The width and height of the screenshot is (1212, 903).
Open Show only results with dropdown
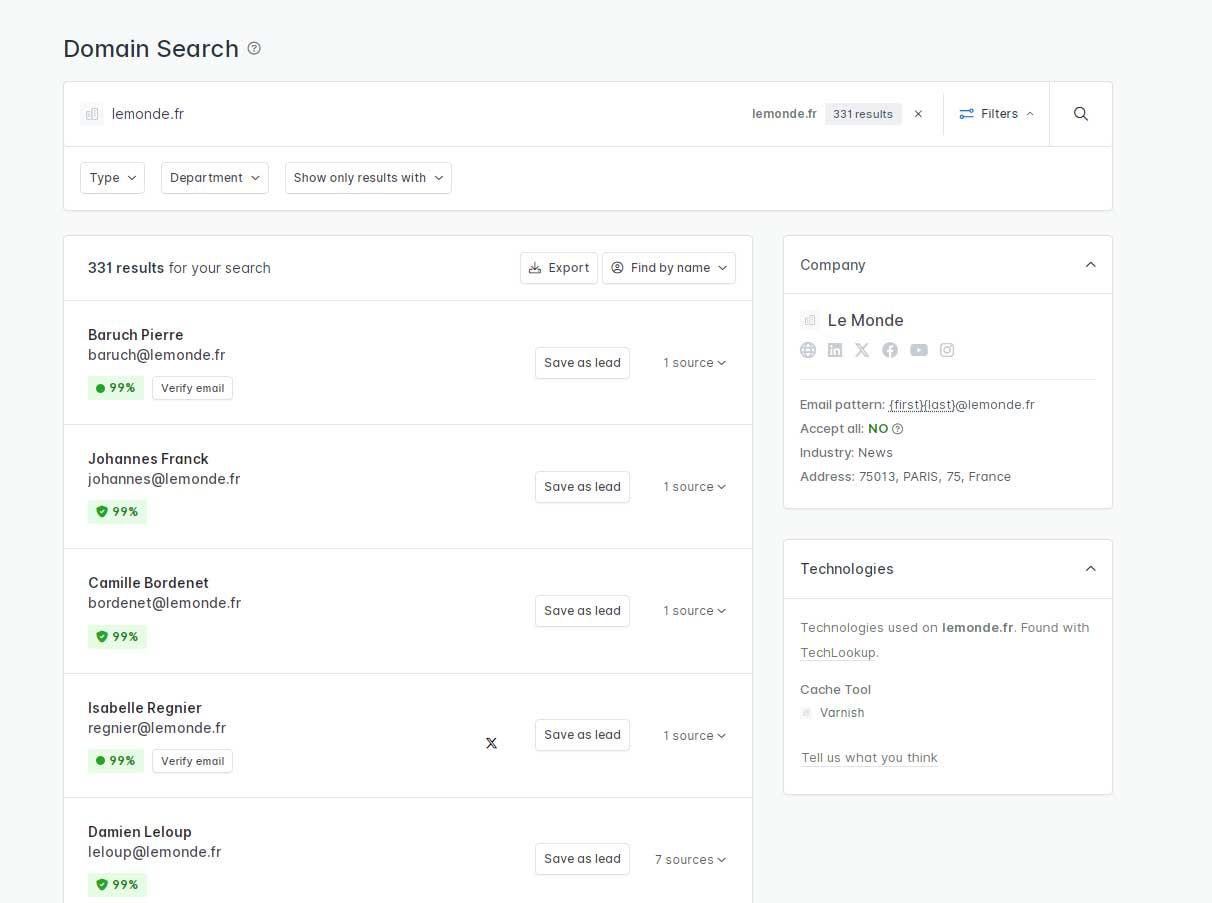tap(368, 178)
